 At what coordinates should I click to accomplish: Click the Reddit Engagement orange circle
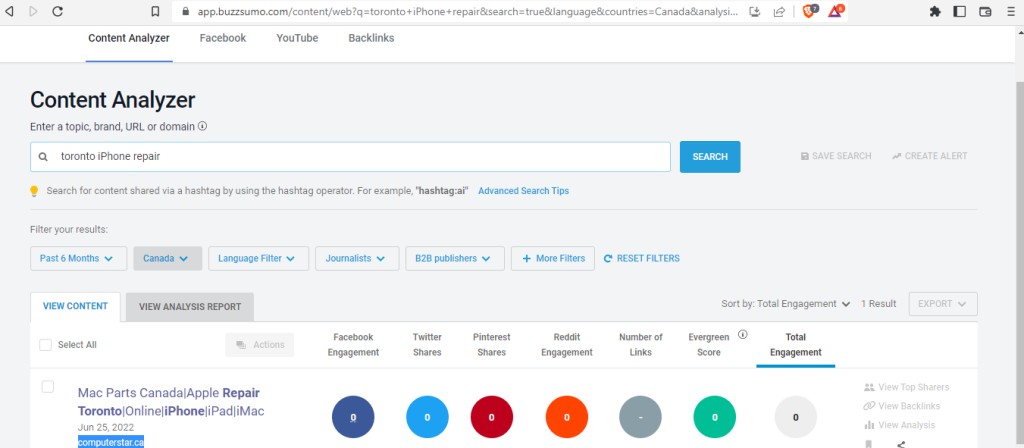567,417
